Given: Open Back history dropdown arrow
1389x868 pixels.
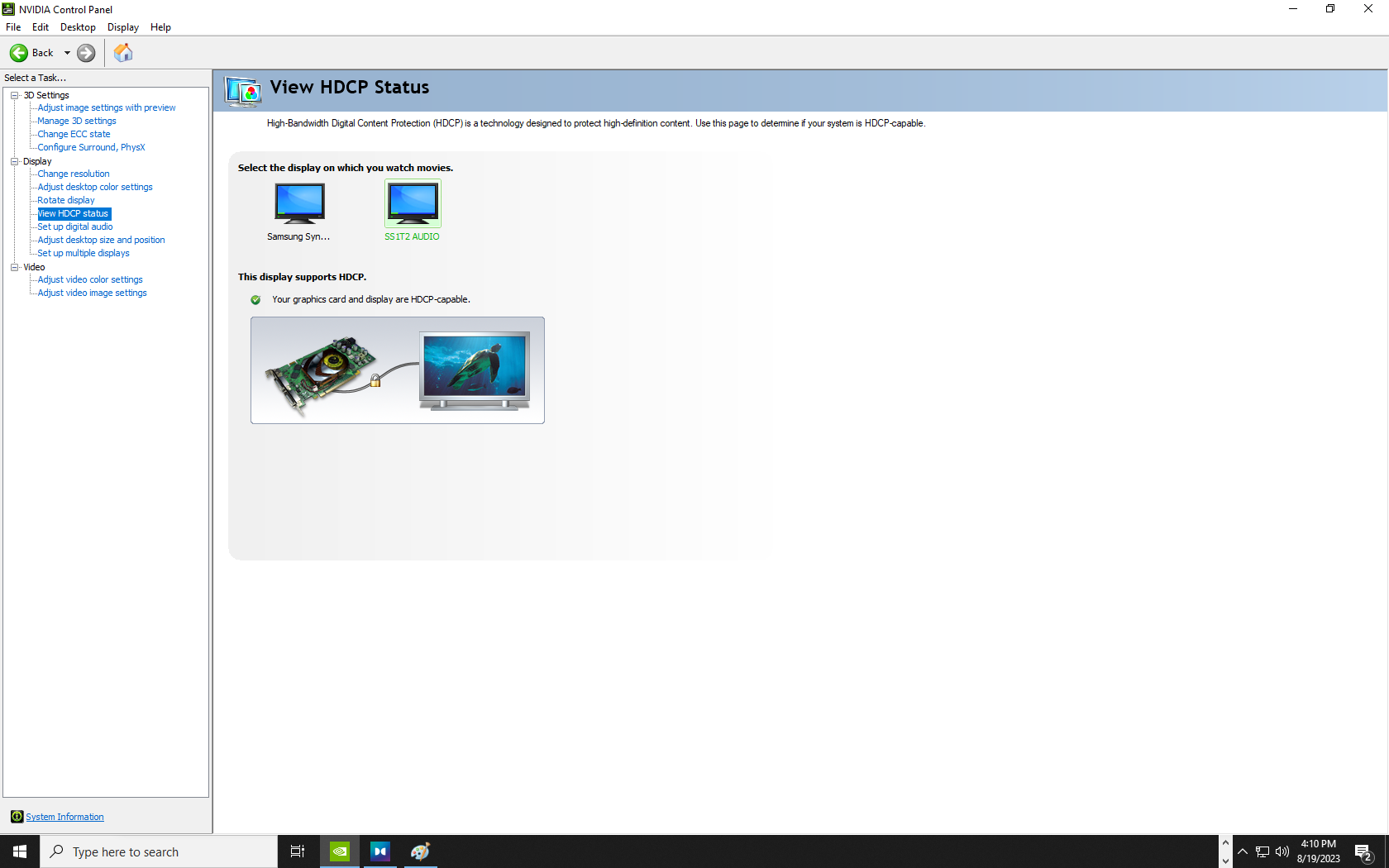Looking at the screenshot, I should click(x=67, y=53).
